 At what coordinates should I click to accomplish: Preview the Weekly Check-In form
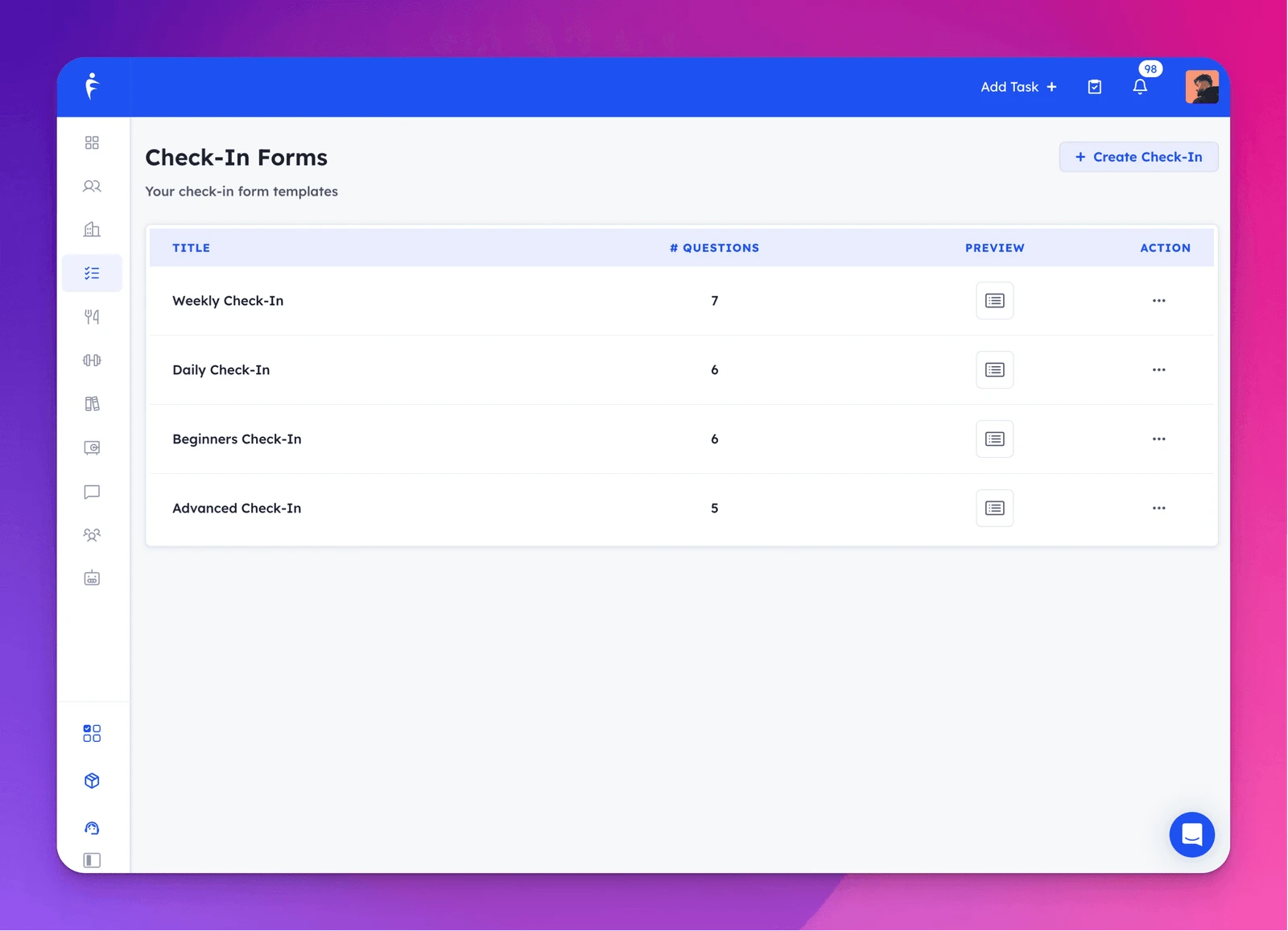(x=995, y=300)
